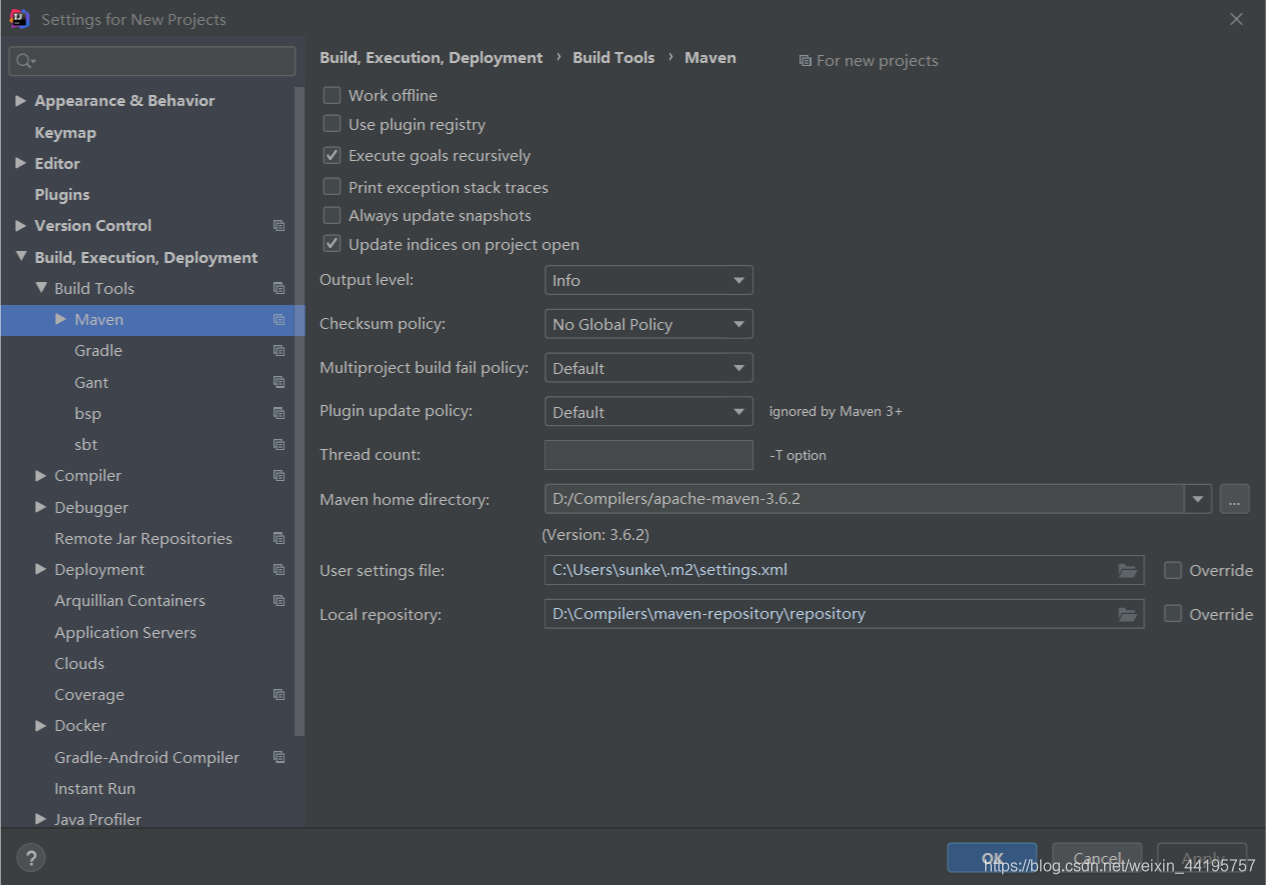
Task: Click into the Local repository path field
Action: click(844, 614)
